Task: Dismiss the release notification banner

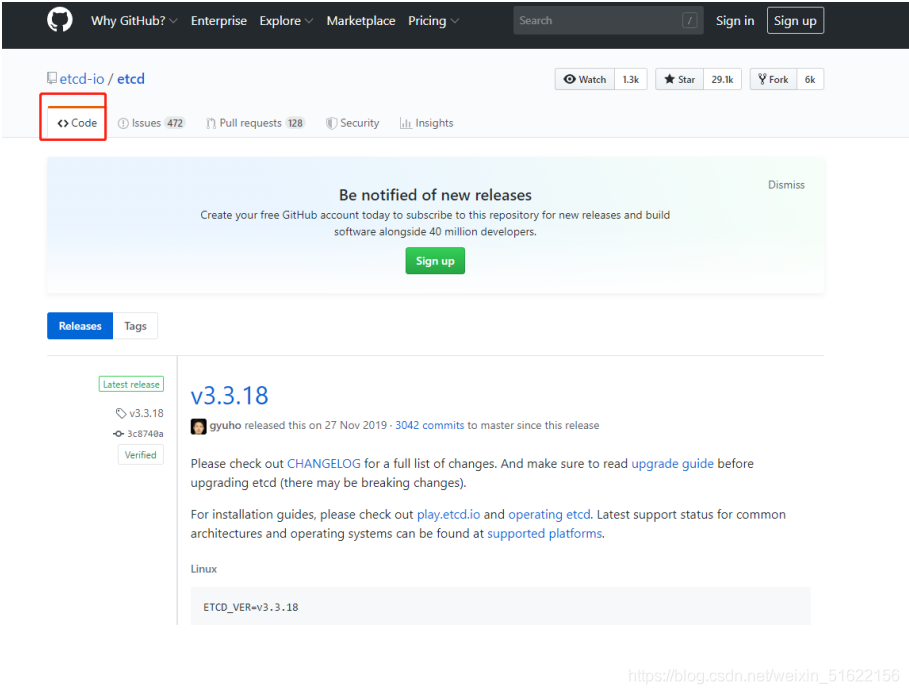Action: tap(786, 185)
